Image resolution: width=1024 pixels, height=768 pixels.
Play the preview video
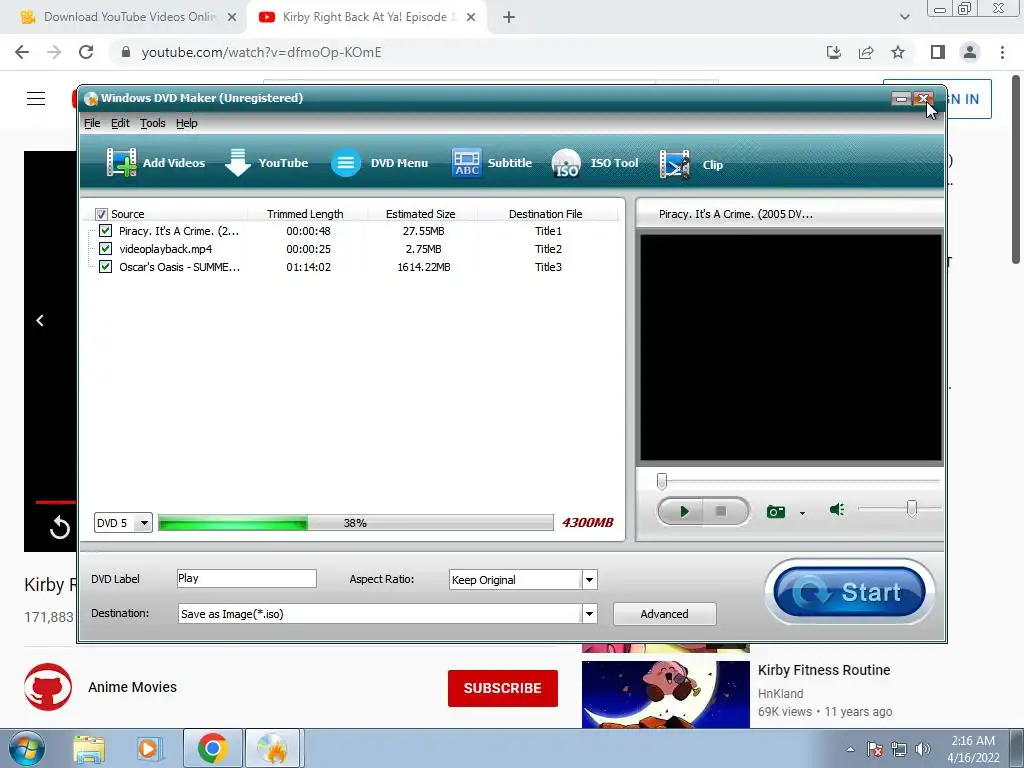(683, 511)
